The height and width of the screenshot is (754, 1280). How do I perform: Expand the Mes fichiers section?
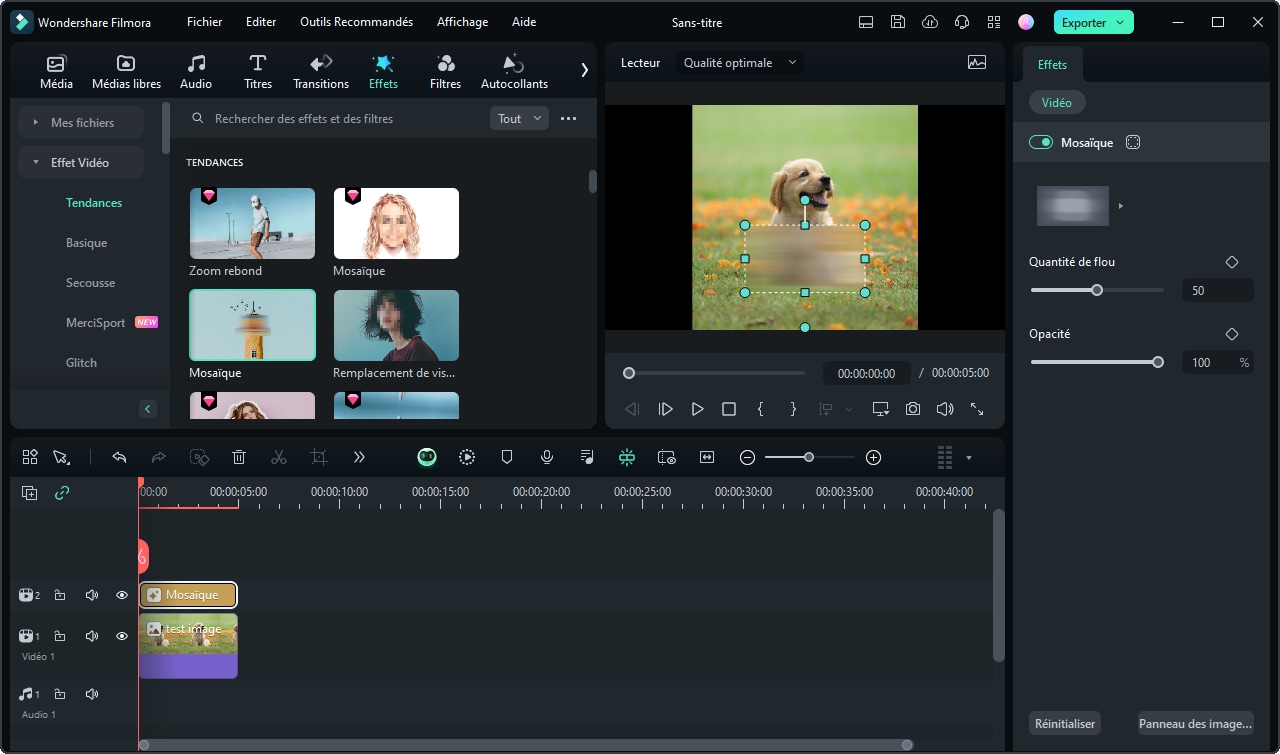(81, 122)
